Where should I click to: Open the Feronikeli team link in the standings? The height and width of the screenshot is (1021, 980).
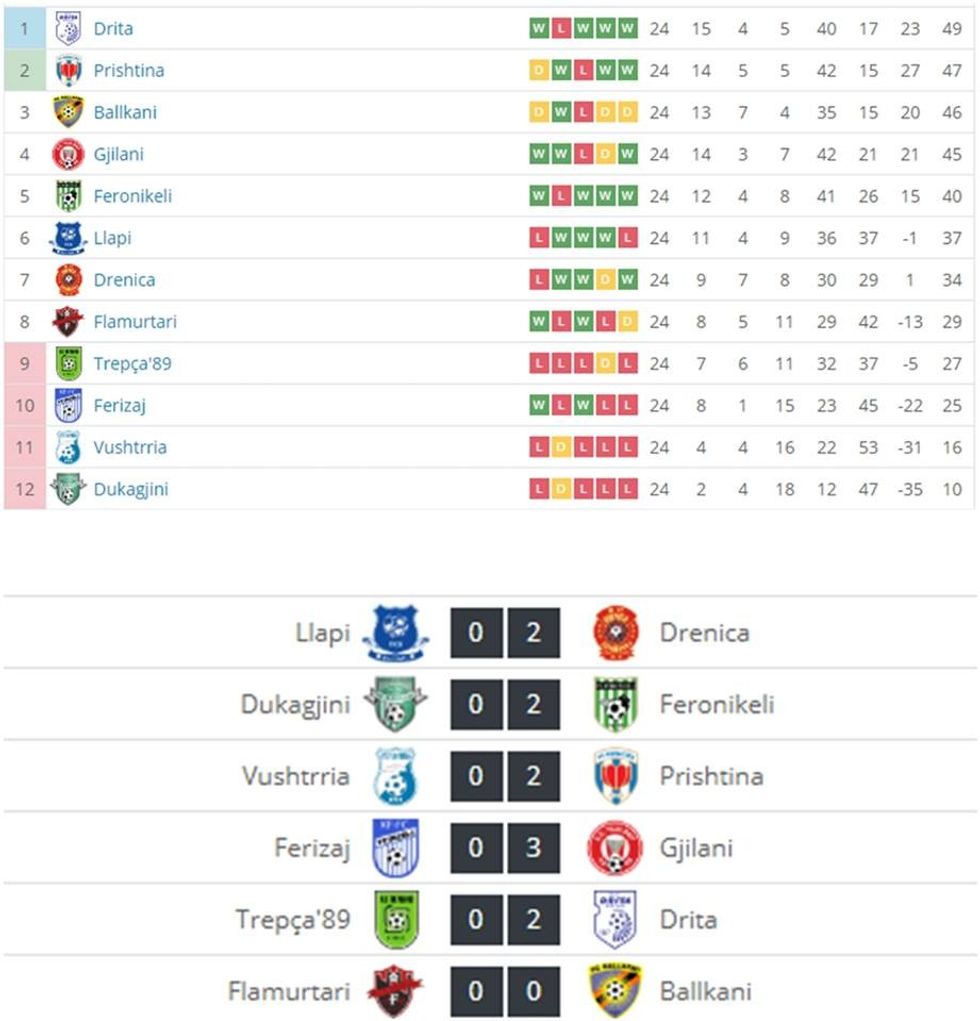pyautogui.click(x=133, y=196)
